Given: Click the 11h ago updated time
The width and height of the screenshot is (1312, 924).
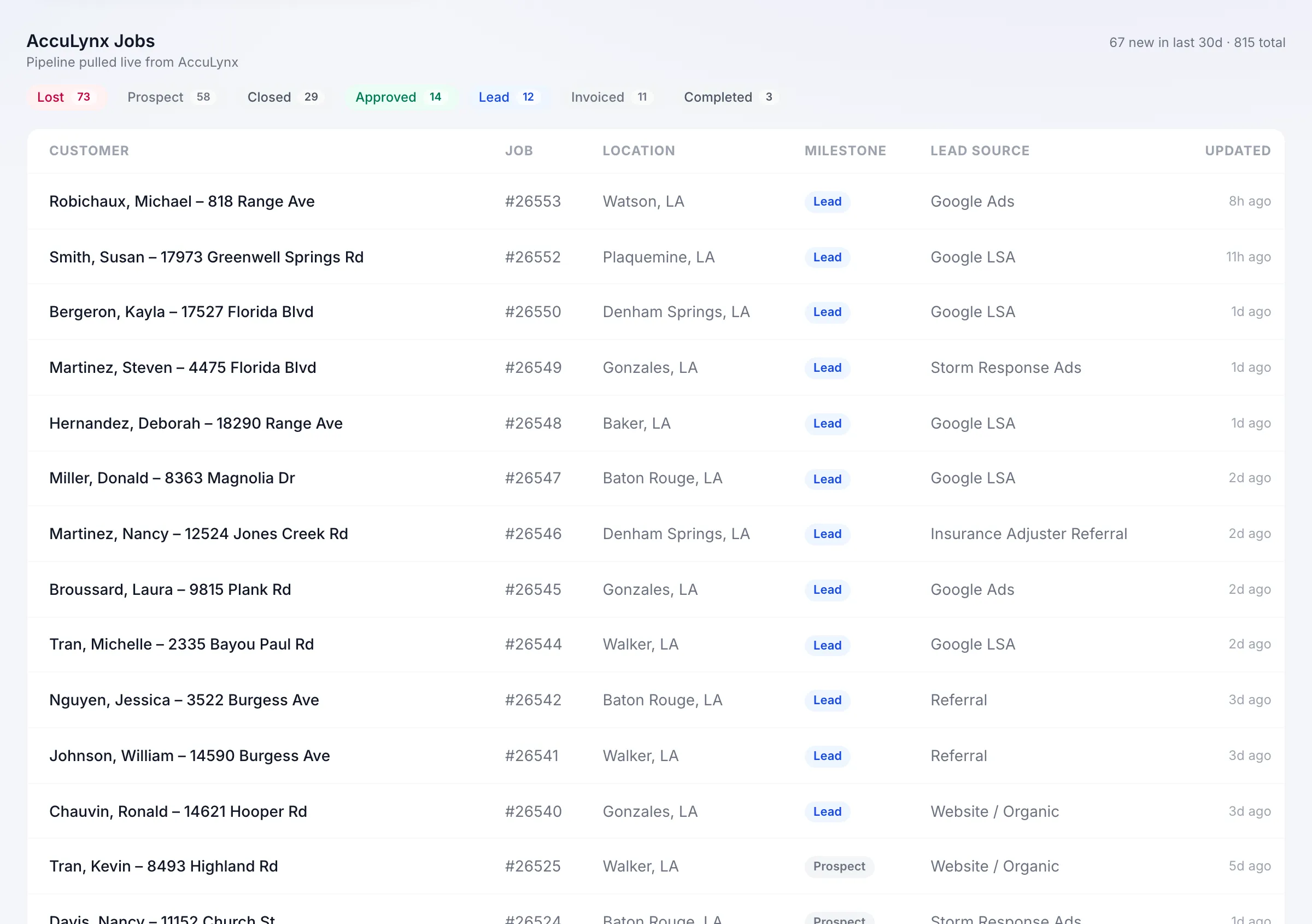Looking at the screenshot, I should coord(1248,257).
